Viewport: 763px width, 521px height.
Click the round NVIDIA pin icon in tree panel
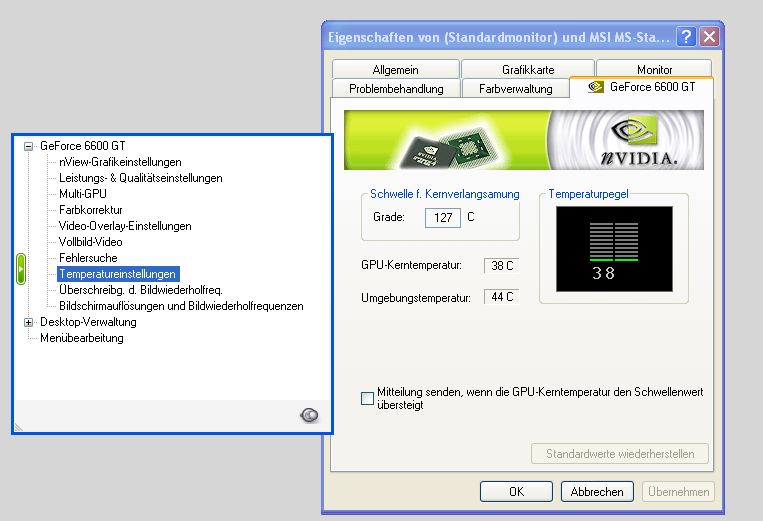click(x=309, y=415)
